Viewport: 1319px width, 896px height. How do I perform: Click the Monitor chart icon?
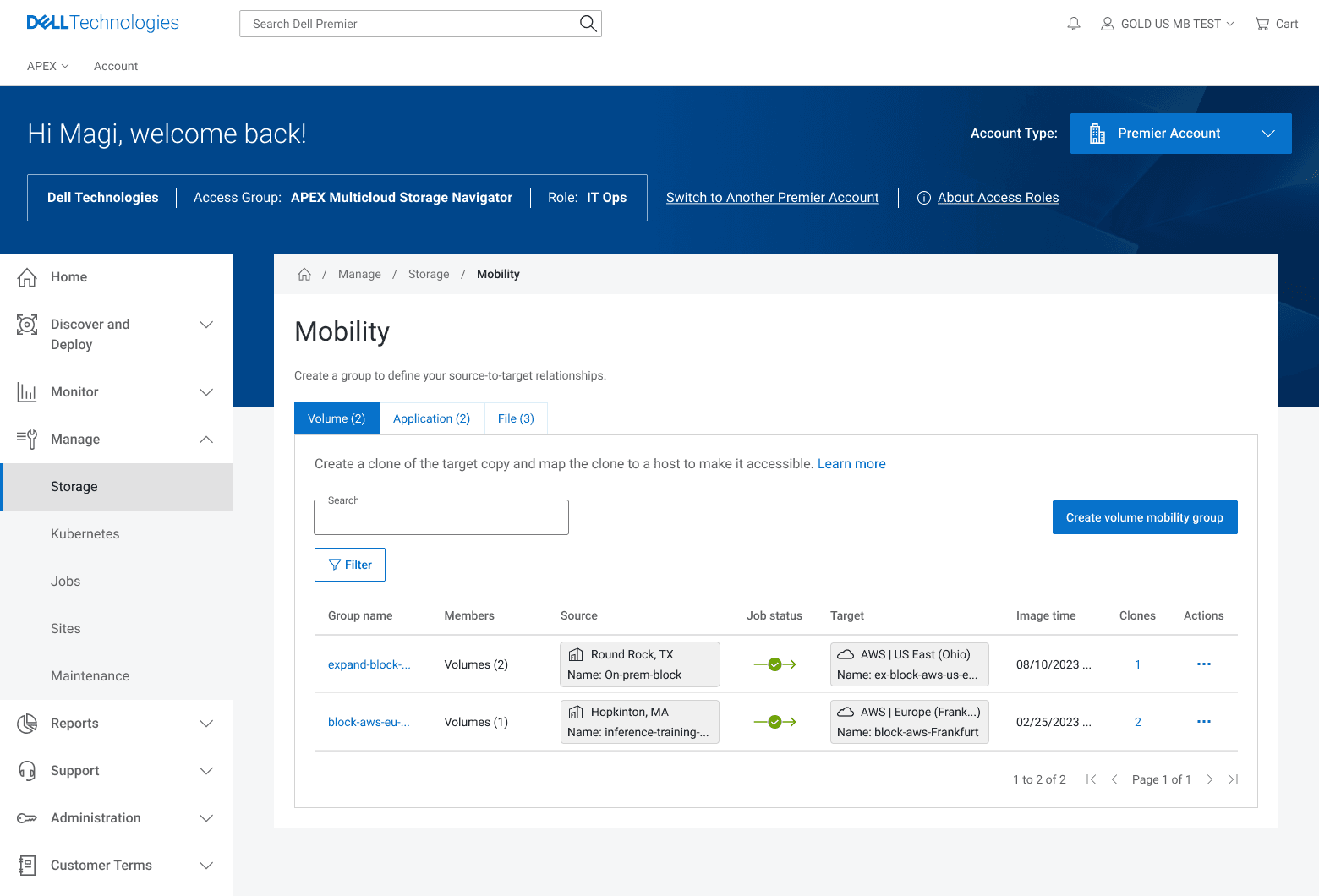[27, 392]
